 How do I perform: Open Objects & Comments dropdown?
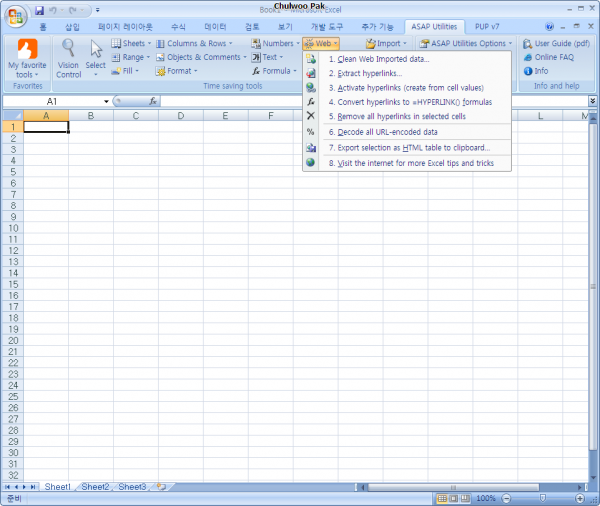(201, 57)
